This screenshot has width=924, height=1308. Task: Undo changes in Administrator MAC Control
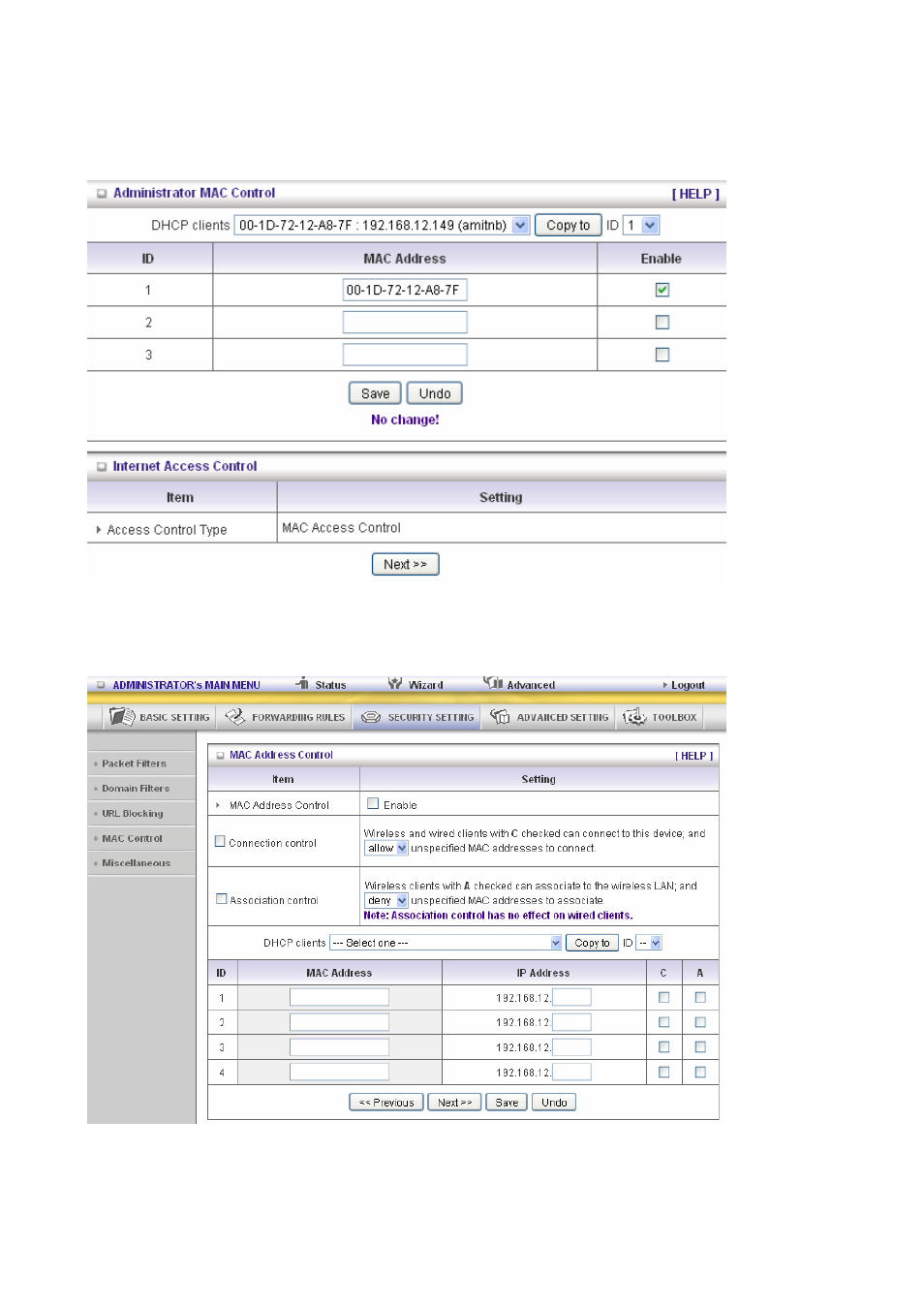tap(435, 393)
